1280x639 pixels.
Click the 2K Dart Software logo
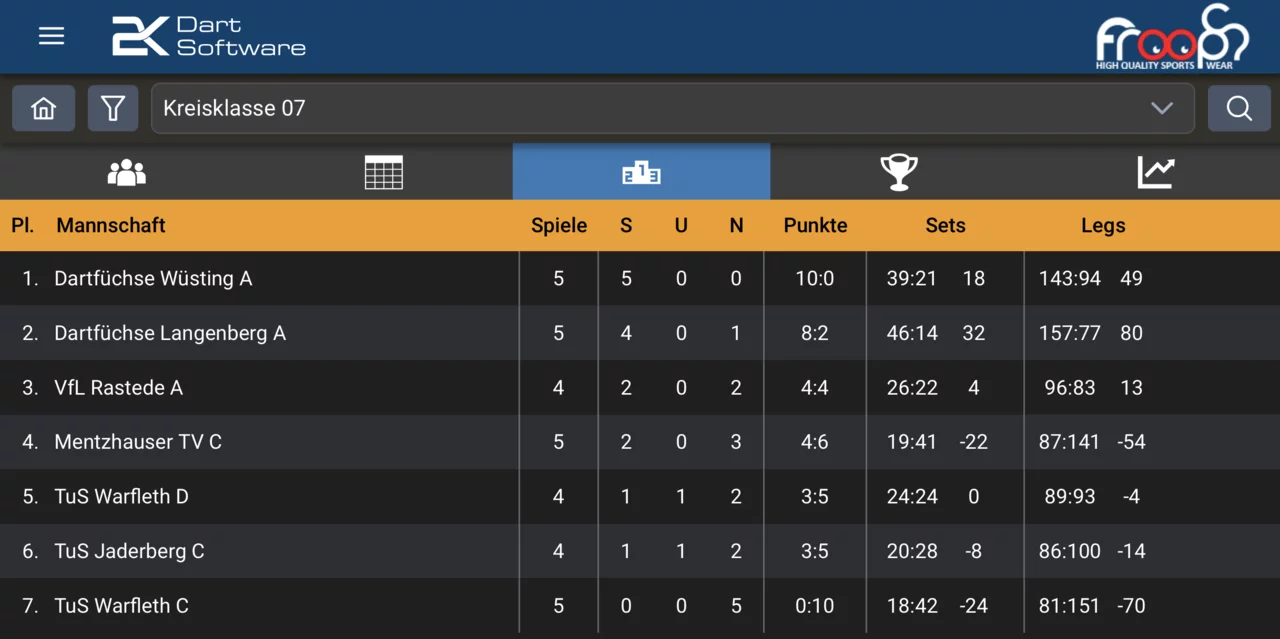click(x=208, y=36)
